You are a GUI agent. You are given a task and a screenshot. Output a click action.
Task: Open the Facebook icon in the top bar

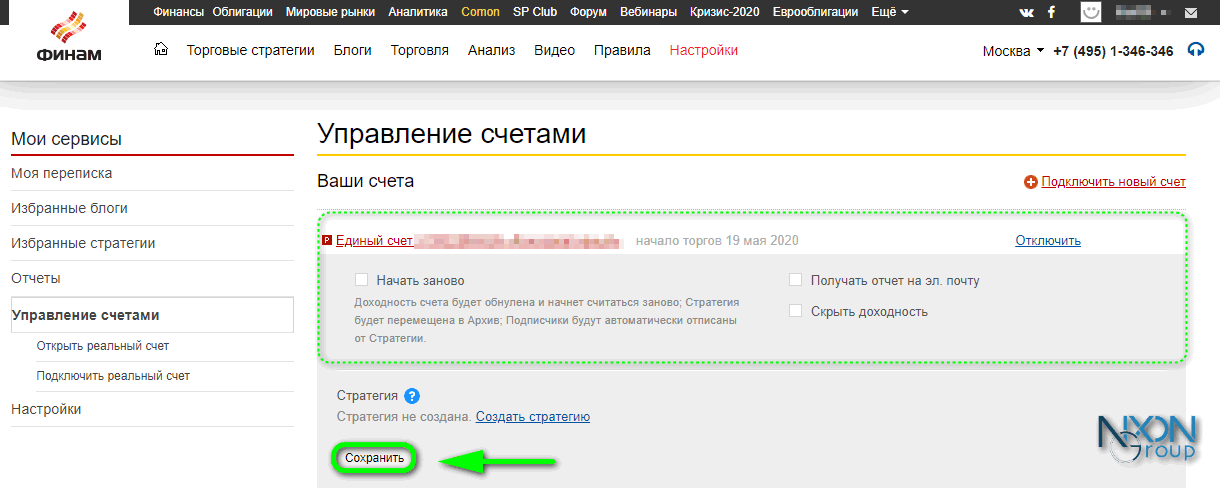[1051, 12]
